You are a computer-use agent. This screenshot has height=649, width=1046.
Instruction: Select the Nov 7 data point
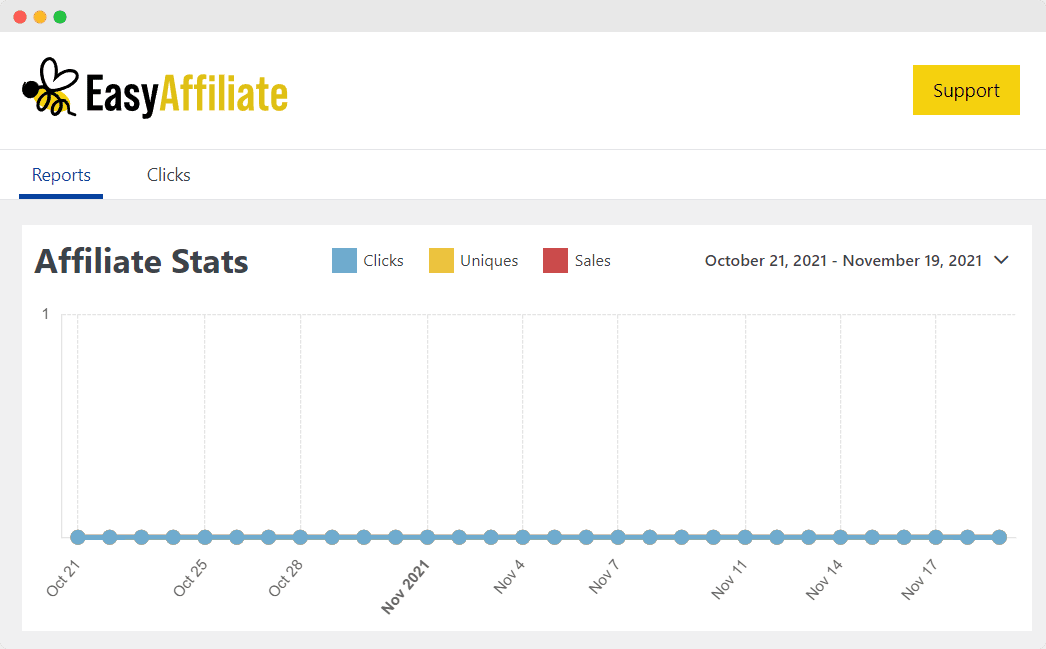618,537
